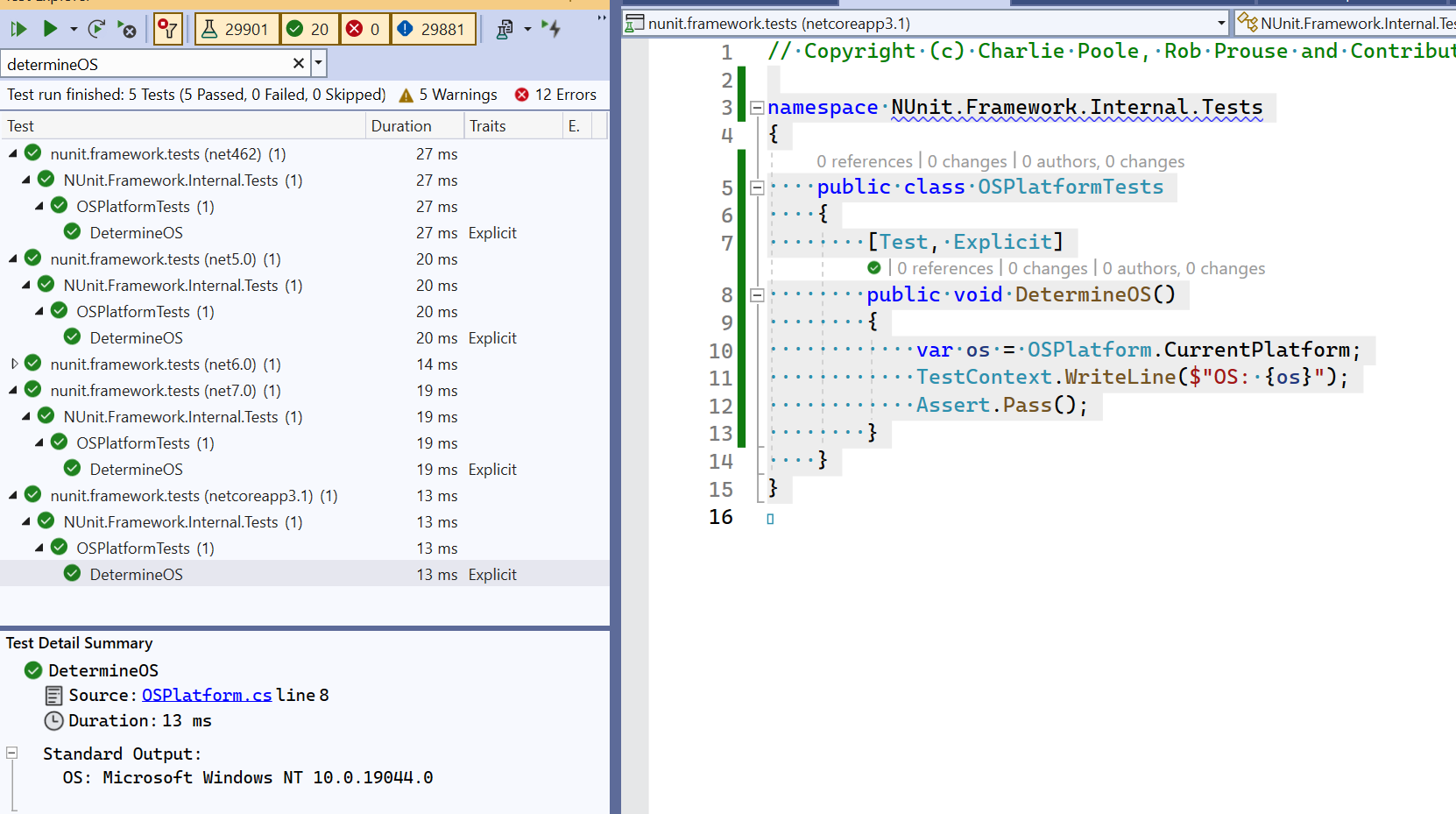This screenshot has width=1456, height=814.
Task: Enable Run Tests After Build
Action: point(552,29)
